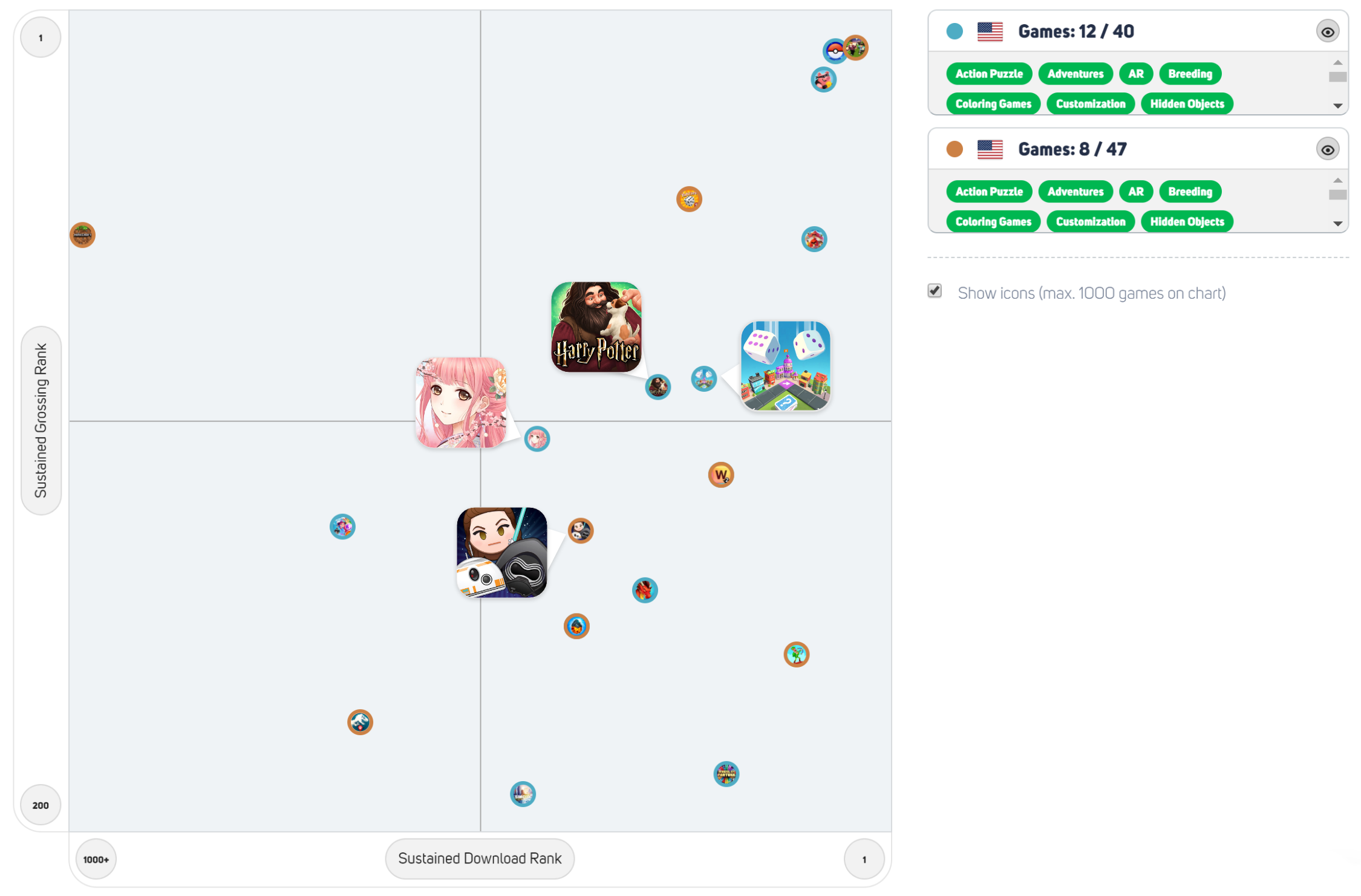The width and height of the screenshot is (1361, 896).
Task: Toggle visibility of orange US games dataset
Action: pyautogui.click(x=1328, y=148)
